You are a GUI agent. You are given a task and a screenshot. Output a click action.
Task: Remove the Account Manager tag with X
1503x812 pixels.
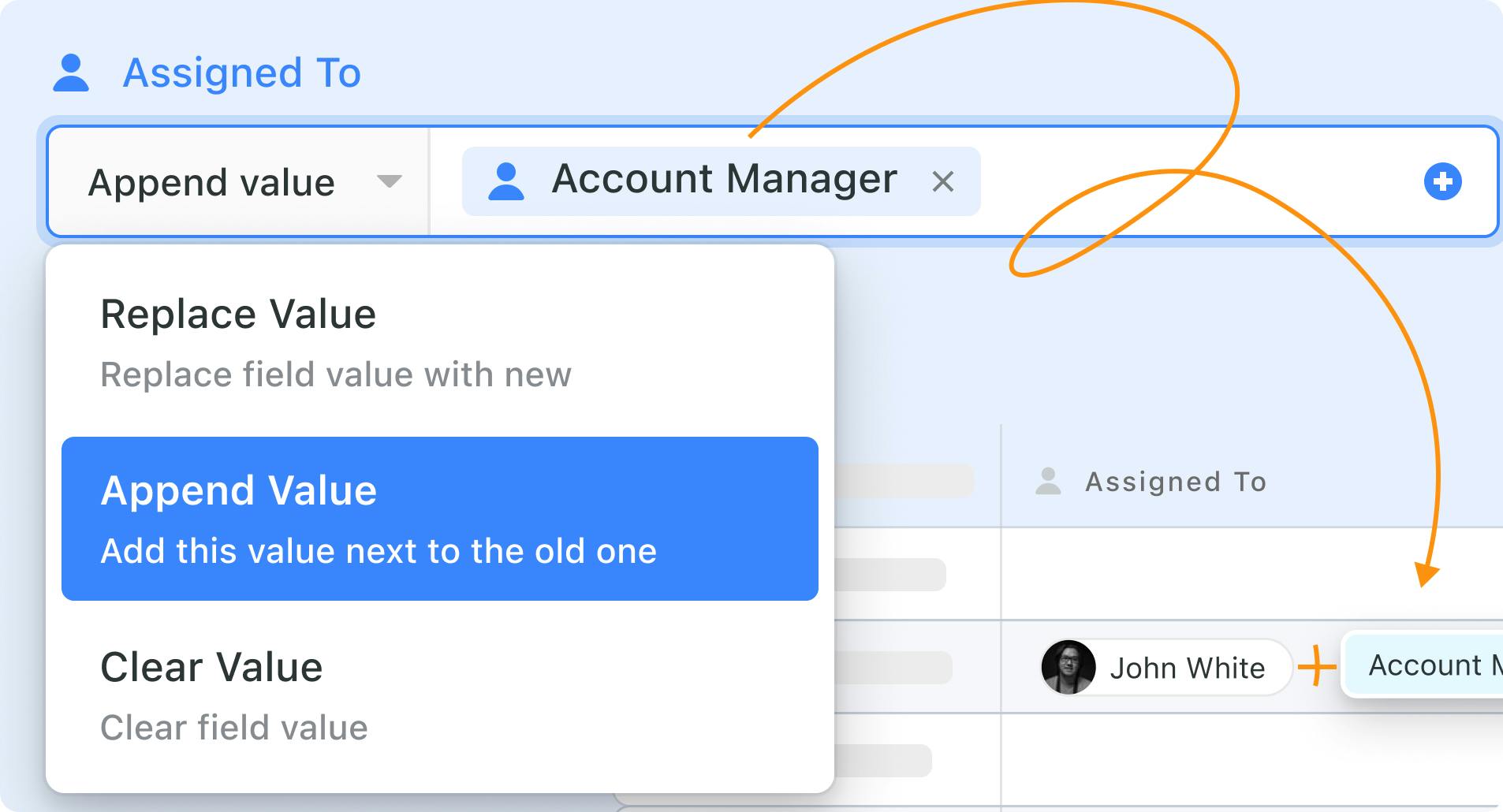coord(942,182)
